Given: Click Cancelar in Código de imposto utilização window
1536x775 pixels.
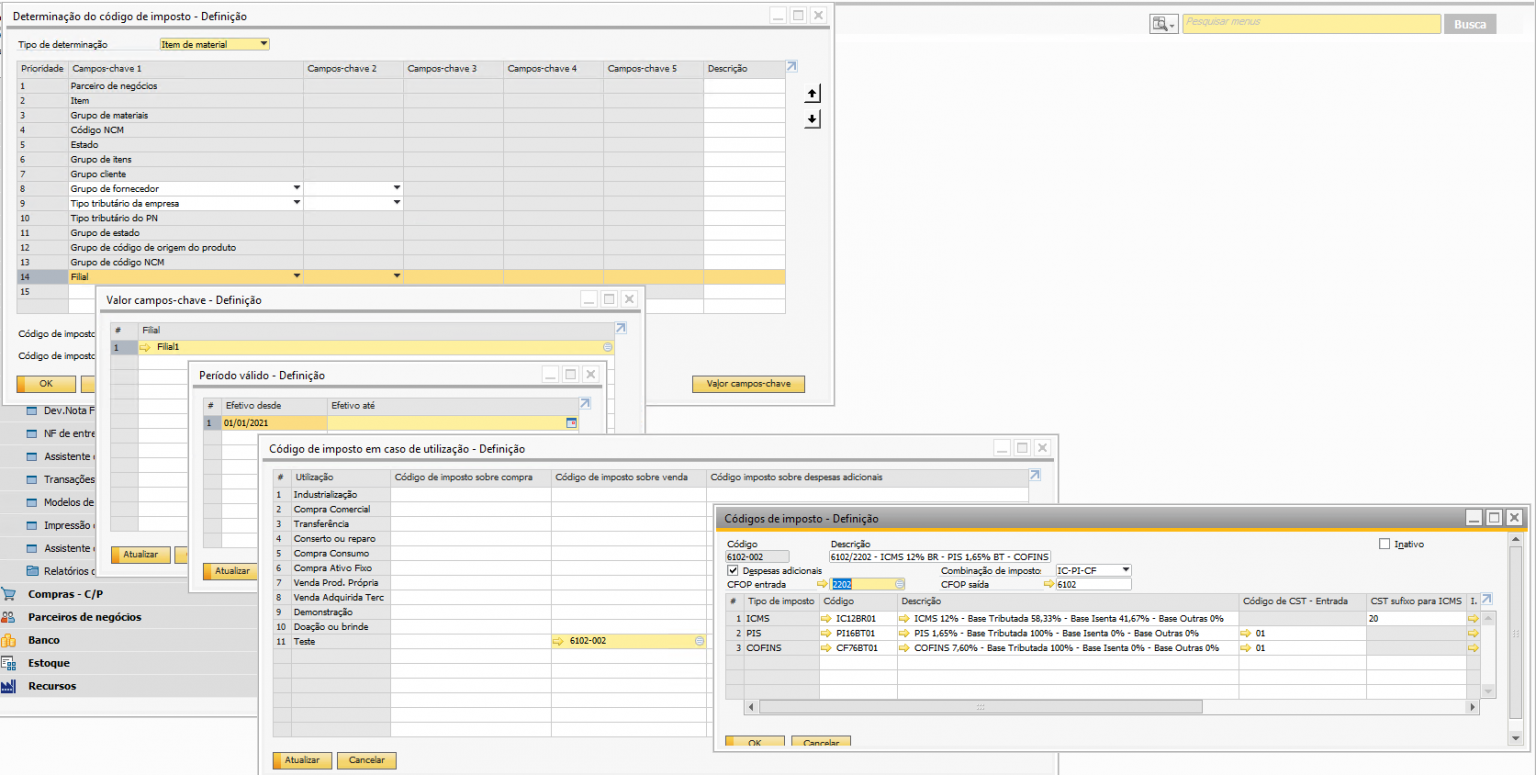Looking at the screenshot, I should pos(366,760).
